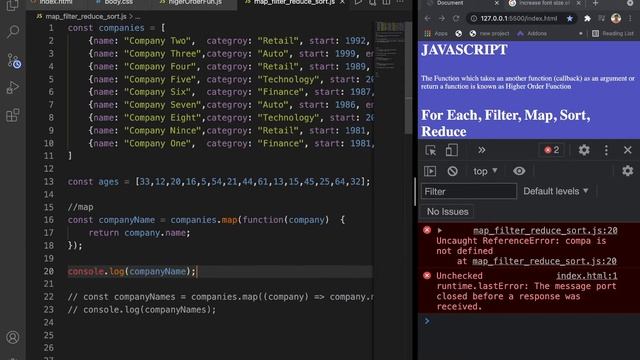Select the map_filter_reduce_sort.js editor tab
Viewport: 640px width, 360px height.
tap(291, 2)
